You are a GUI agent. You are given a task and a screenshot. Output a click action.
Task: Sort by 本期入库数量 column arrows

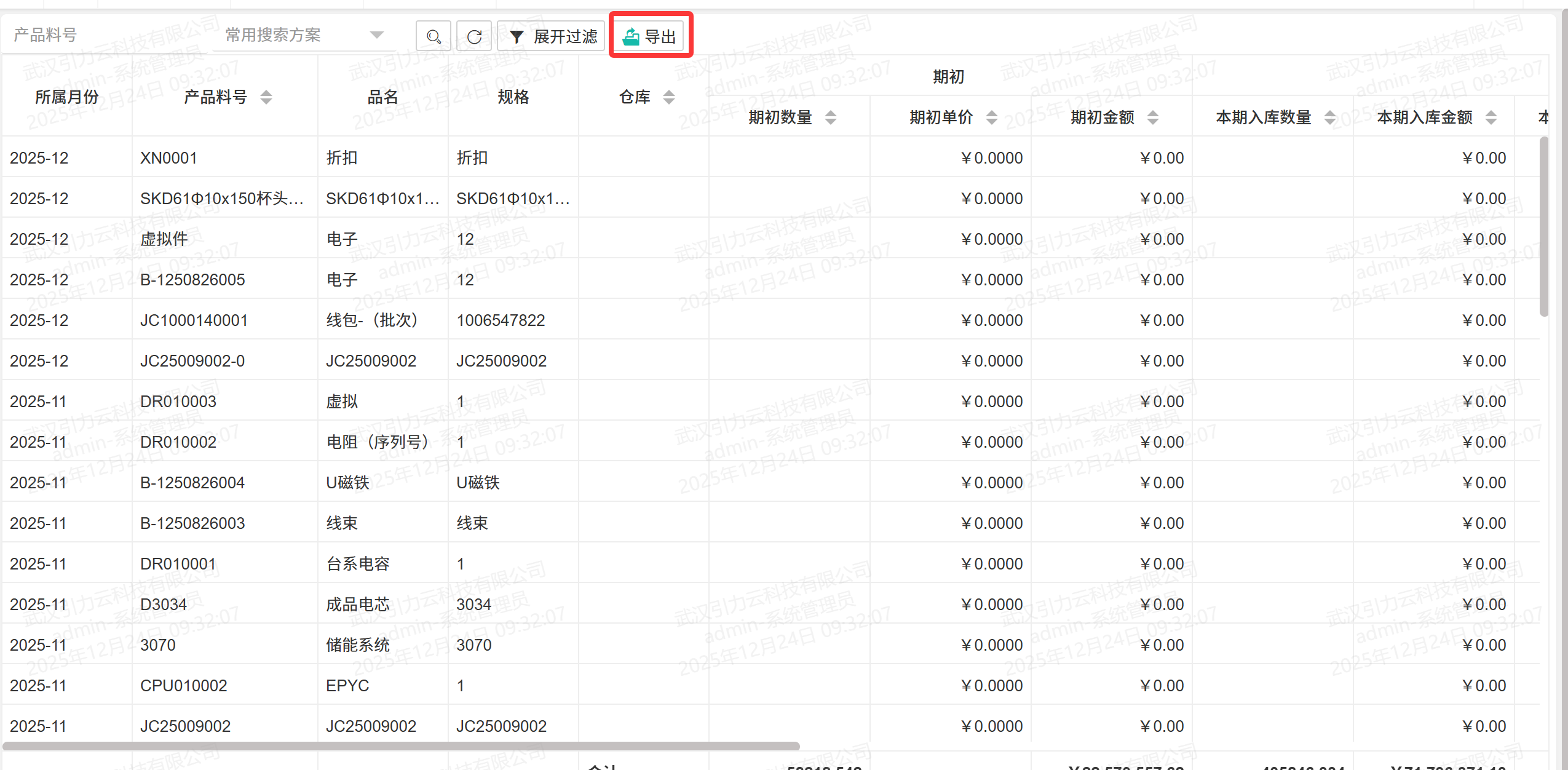click(x=1330, y=117)
